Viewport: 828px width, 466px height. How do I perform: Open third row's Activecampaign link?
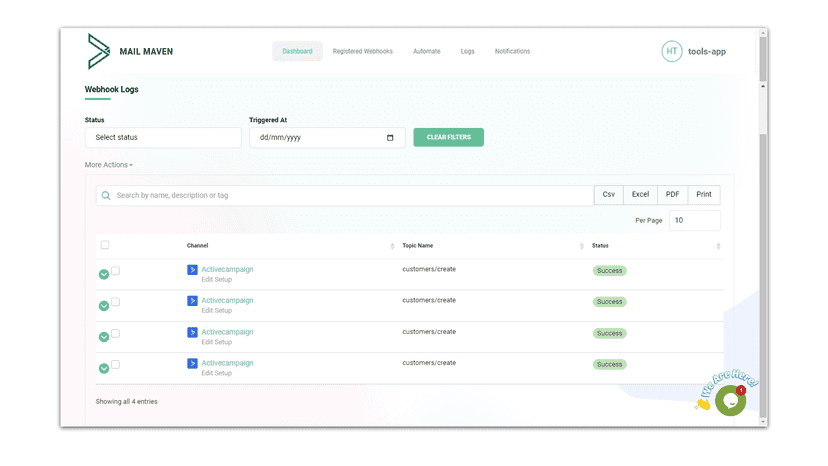click(x=227, y=332)
